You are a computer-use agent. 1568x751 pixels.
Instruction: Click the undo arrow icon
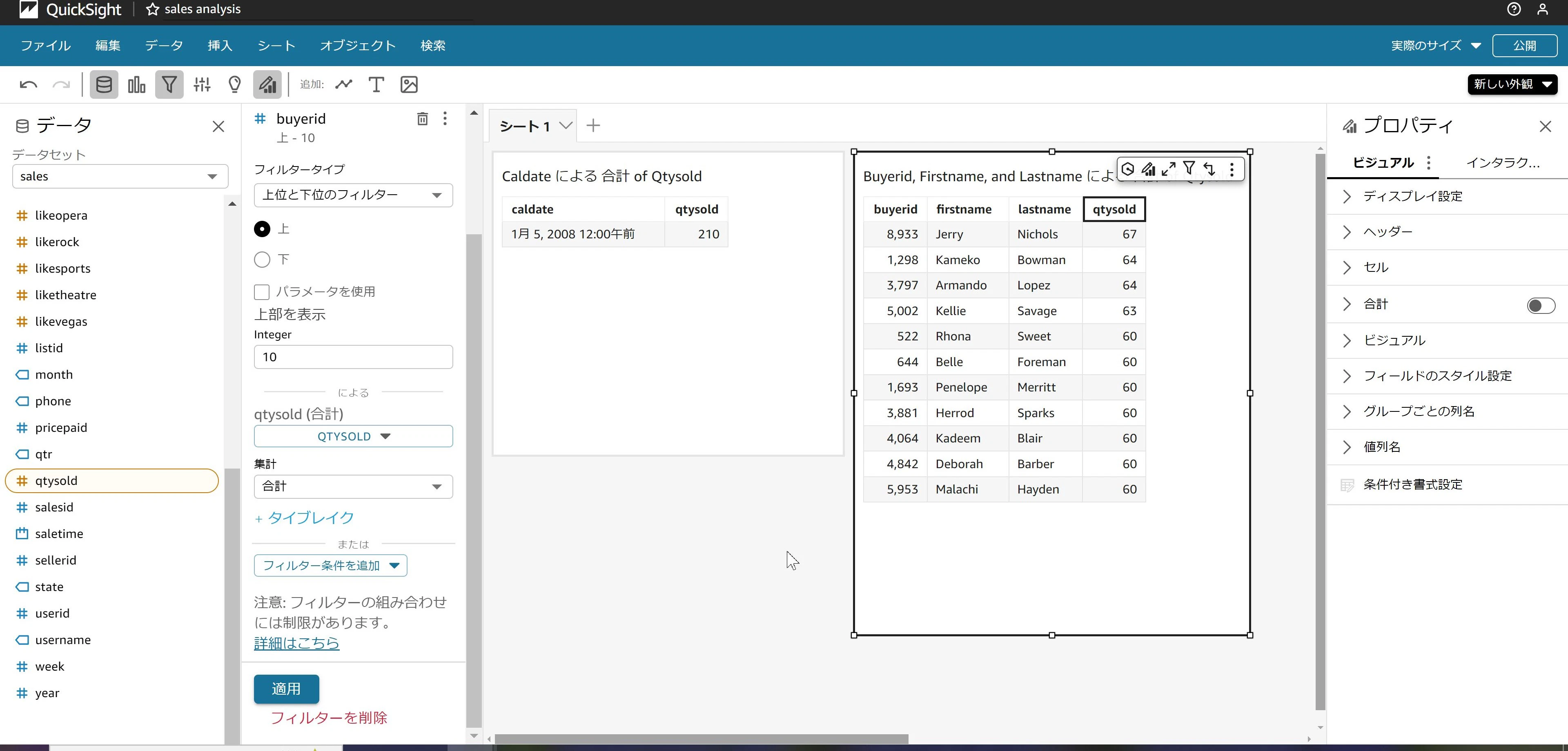pos(28,84)
